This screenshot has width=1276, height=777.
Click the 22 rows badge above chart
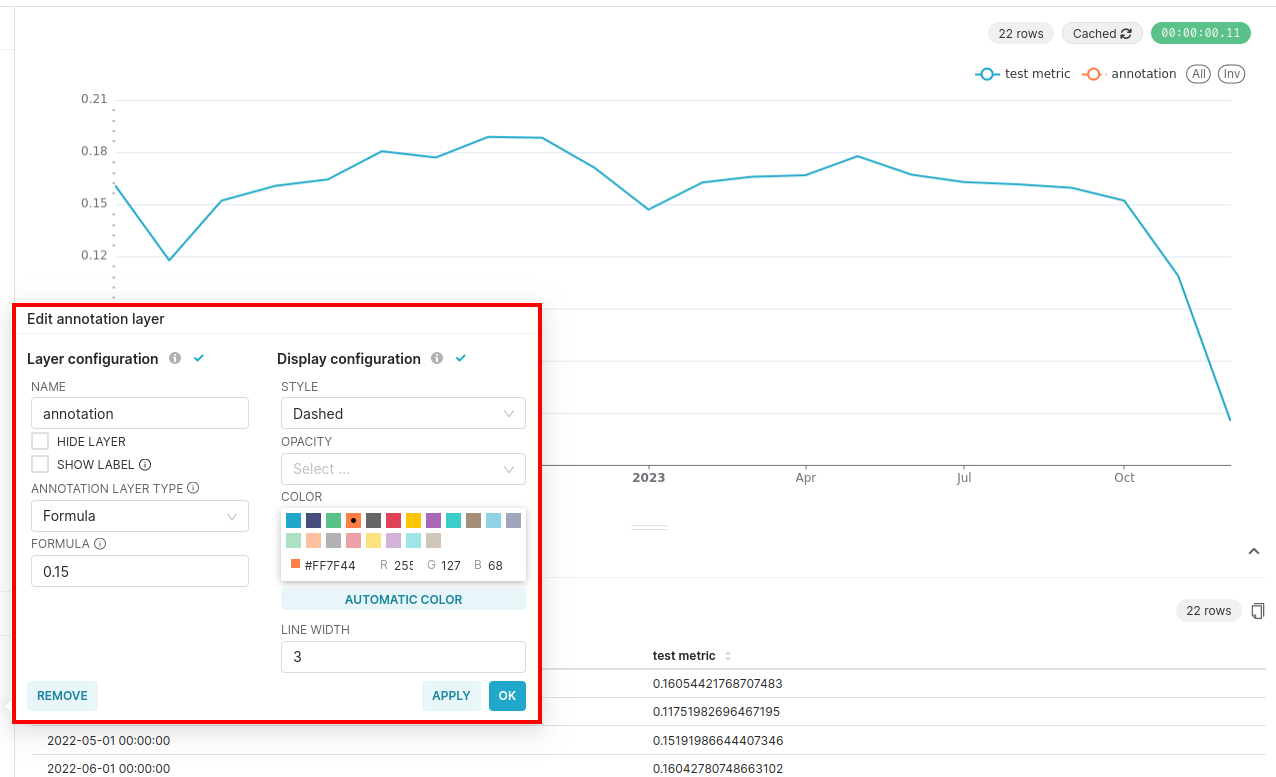click(x=1021, y=34)
